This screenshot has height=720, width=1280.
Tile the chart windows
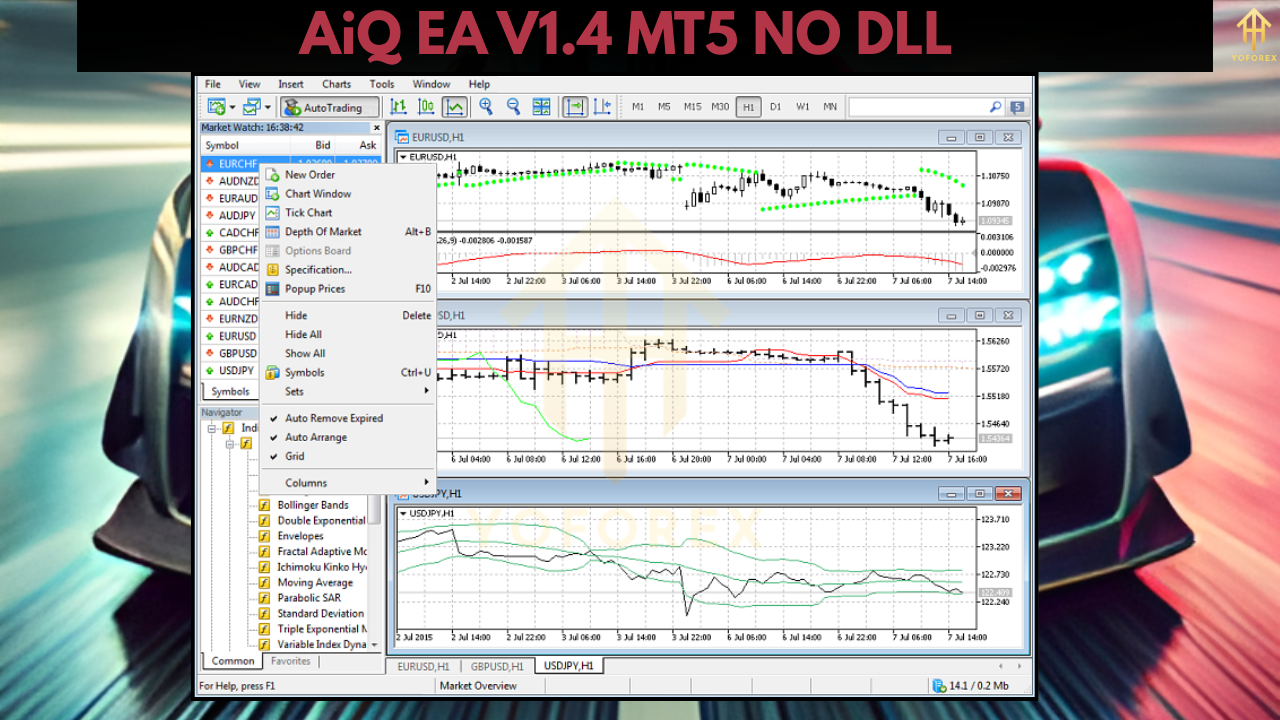coord(540,107)
